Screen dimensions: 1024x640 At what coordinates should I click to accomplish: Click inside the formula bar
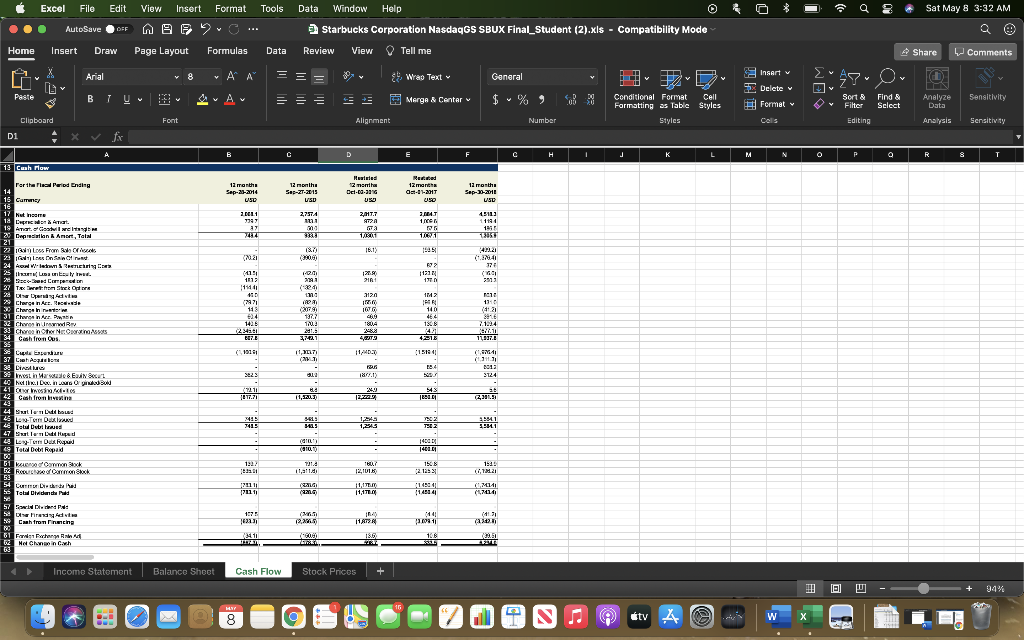point(571,136)
